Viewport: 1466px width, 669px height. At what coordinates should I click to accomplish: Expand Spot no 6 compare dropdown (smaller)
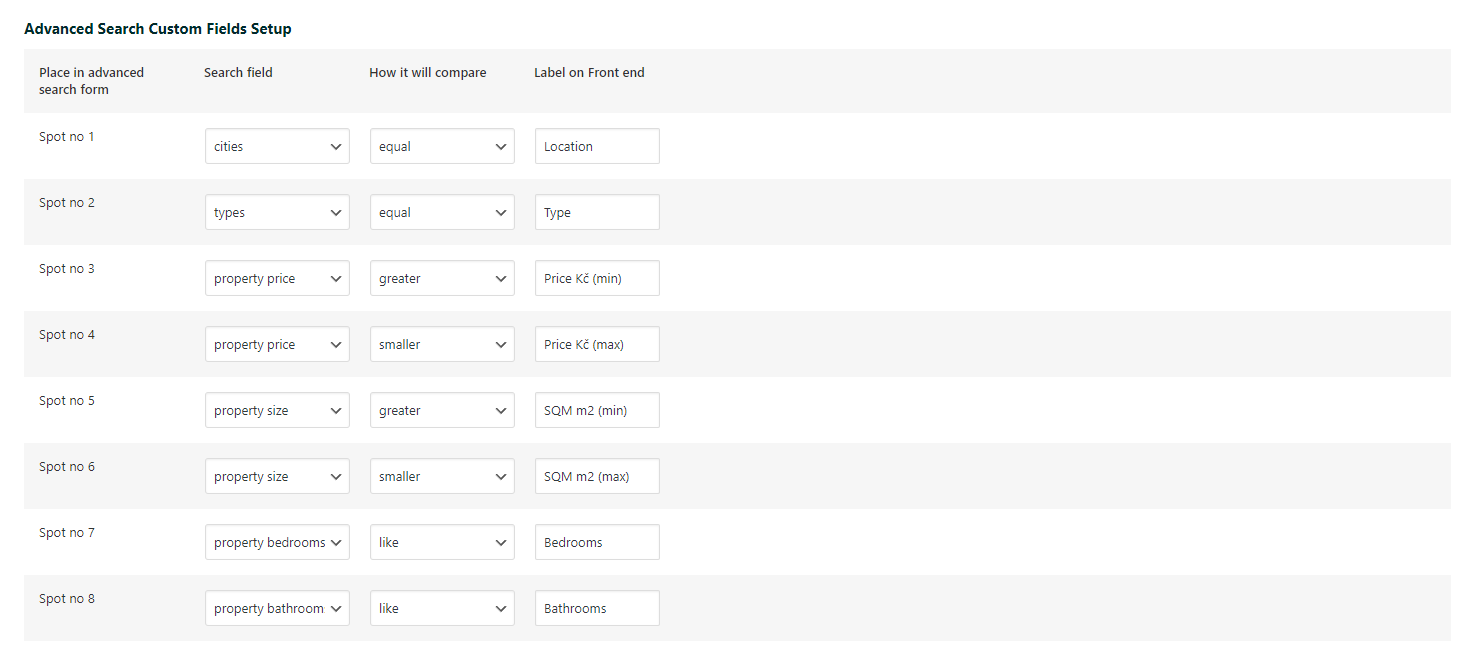[x=442, y=476]
